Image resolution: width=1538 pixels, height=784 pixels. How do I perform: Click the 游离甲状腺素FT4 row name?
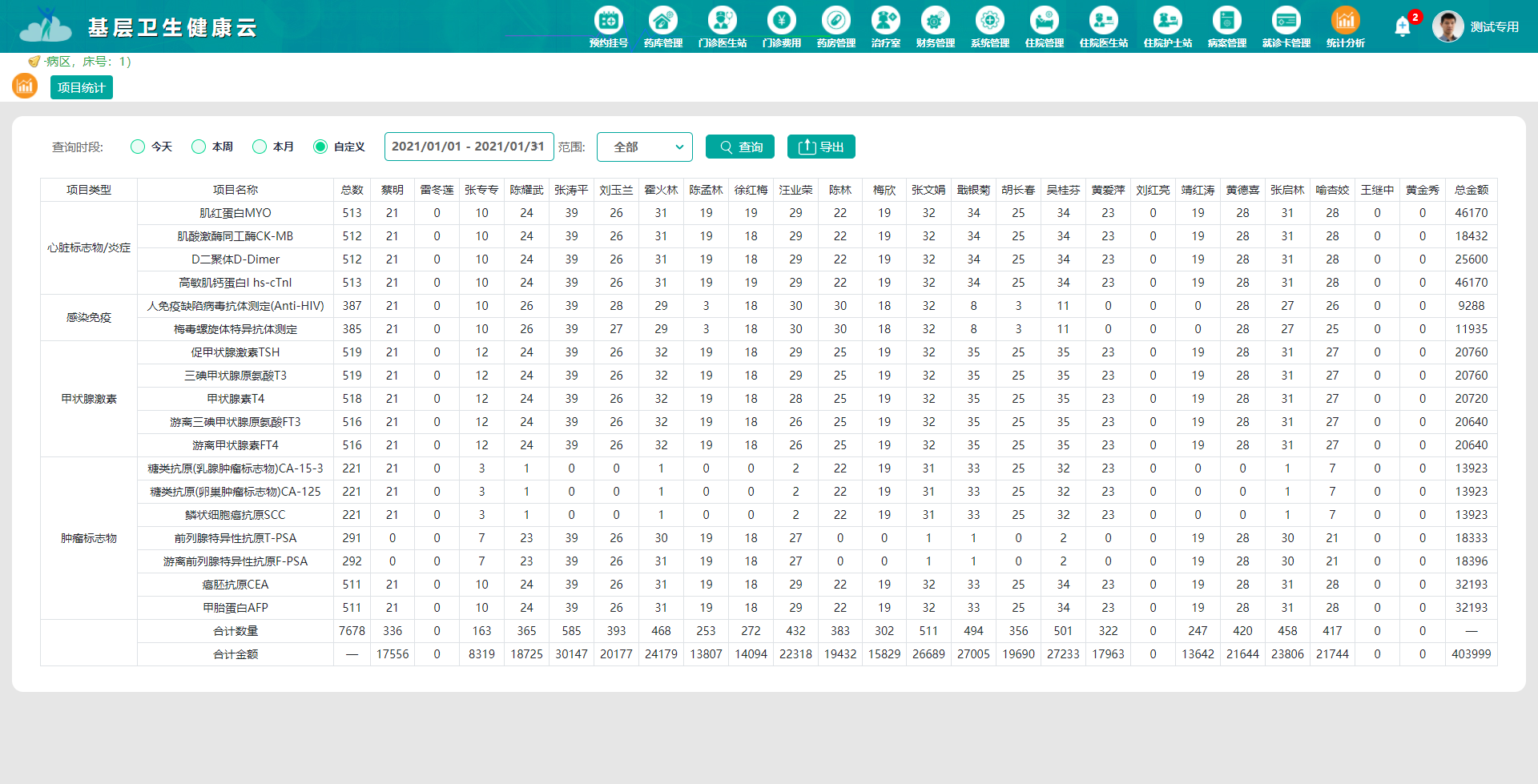click(236, 445)
